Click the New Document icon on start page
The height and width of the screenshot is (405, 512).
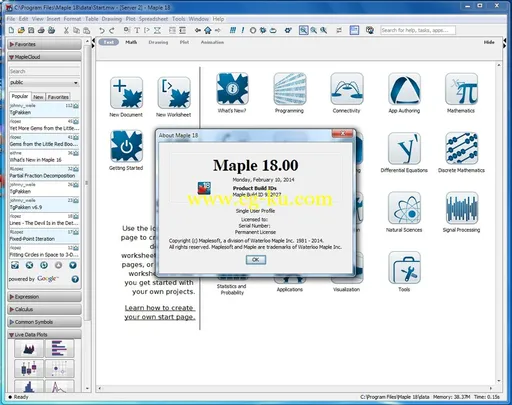[x=126, y=93]
